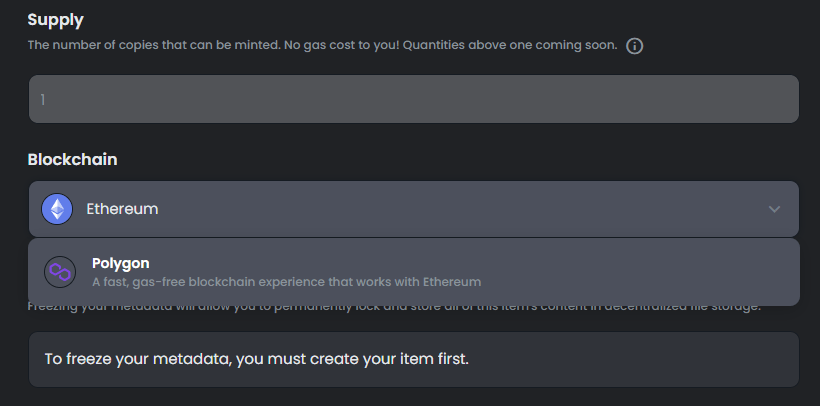Viewport: 820px width, 406px height.
Task: Click the purple Polygon logo icon
Action: (60, 272)
